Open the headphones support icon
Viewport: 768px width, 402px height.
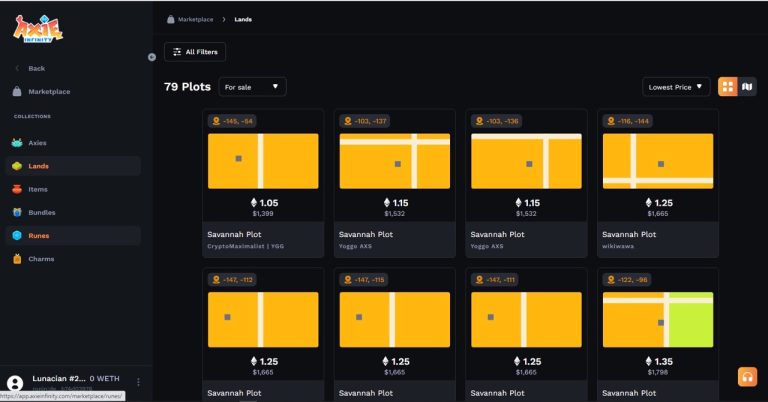(747, 377)
